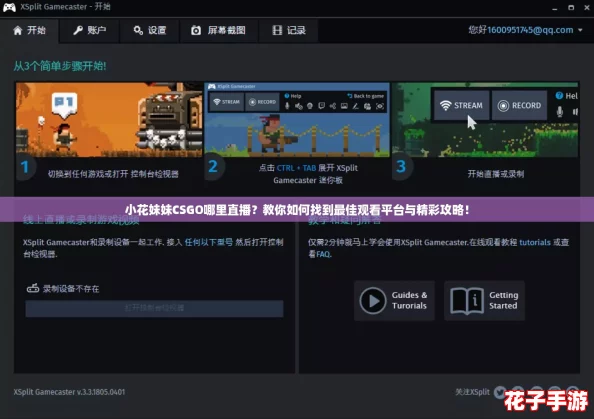This screenshot has width=594, height=419.
Task: Click the large STREAM button in step 3 image
Action: click(x=461, y=105)
